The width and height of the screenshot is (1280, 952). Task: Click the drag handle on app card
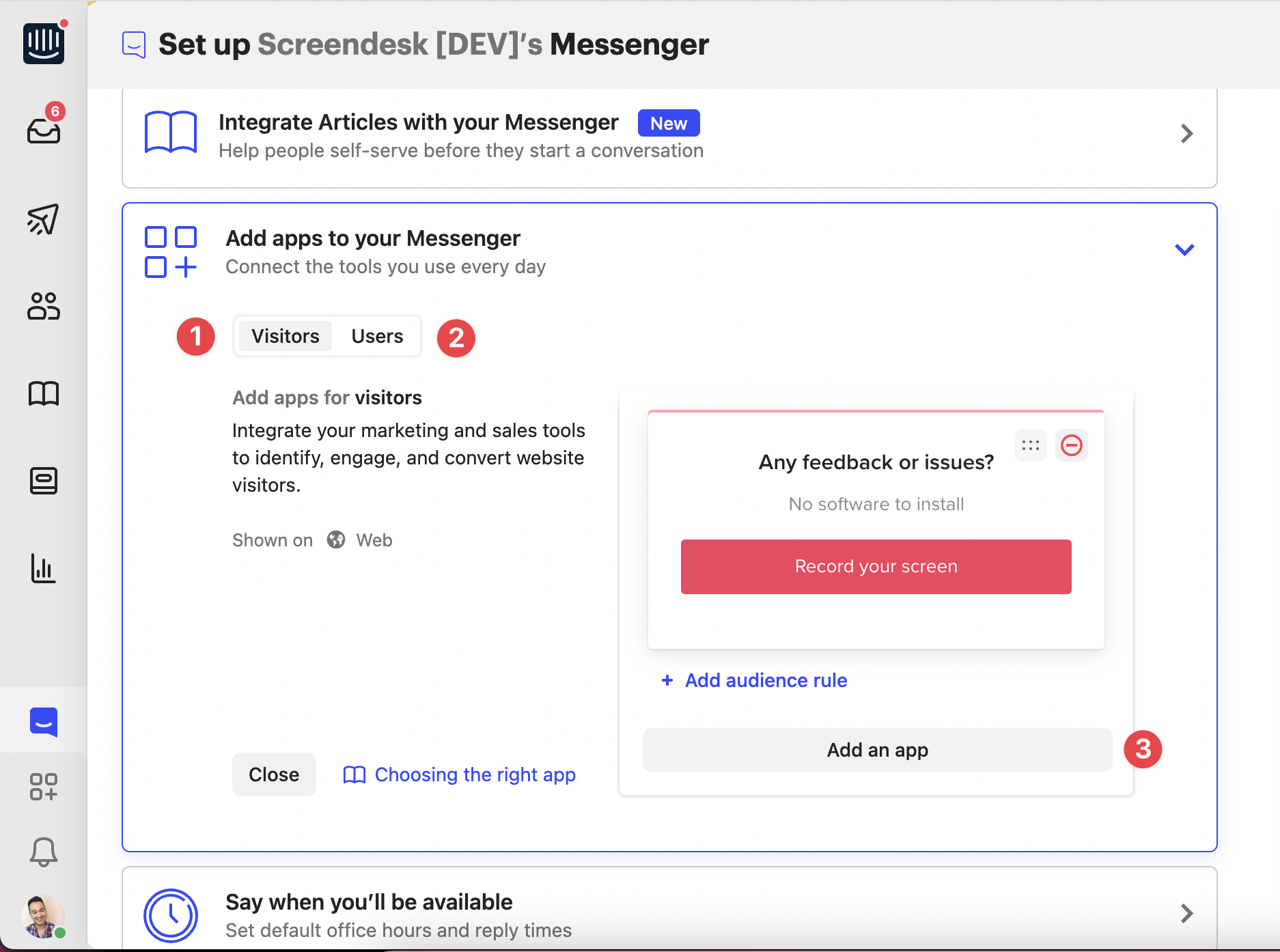pyautogui.click(x=1030, y=445)
